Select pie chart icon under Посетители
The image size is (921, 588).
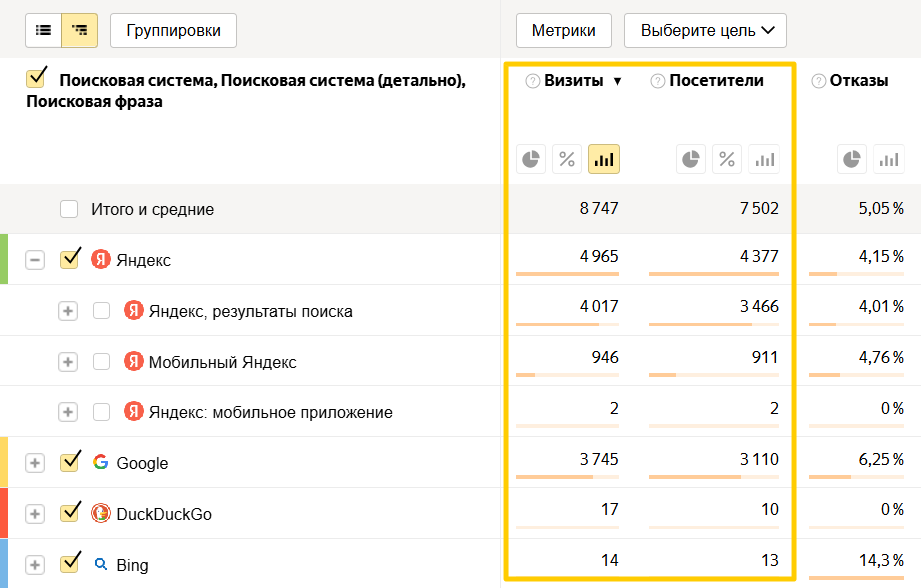pyautogui.click(x=691, y=159)
